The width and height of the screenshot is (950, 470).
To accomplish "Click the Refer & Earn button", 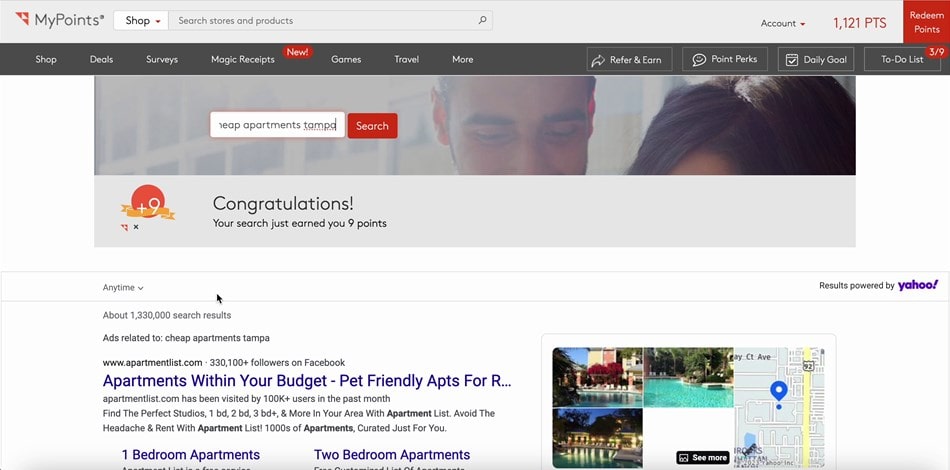I will [629, 59].
